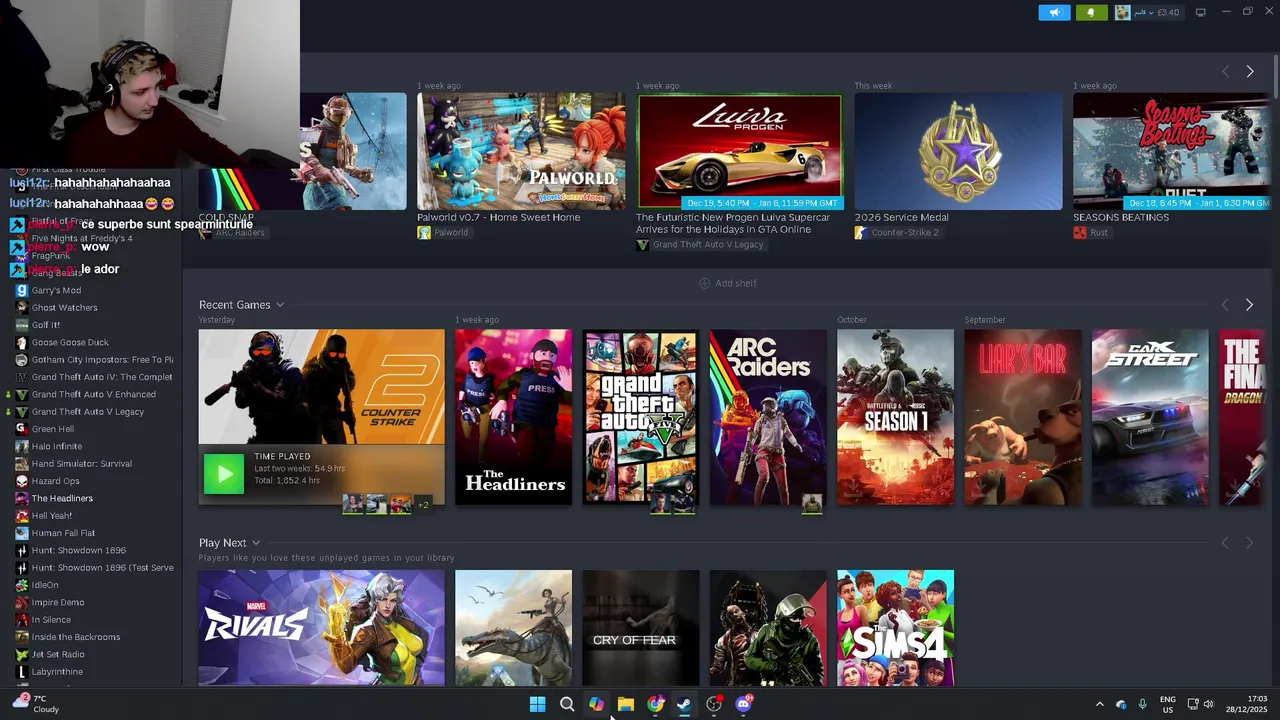Image resolution: width=1280 pixels, height=720 pixels.
Task: Expand the Play Next shelf dropdown
Action: click(256, 543)
